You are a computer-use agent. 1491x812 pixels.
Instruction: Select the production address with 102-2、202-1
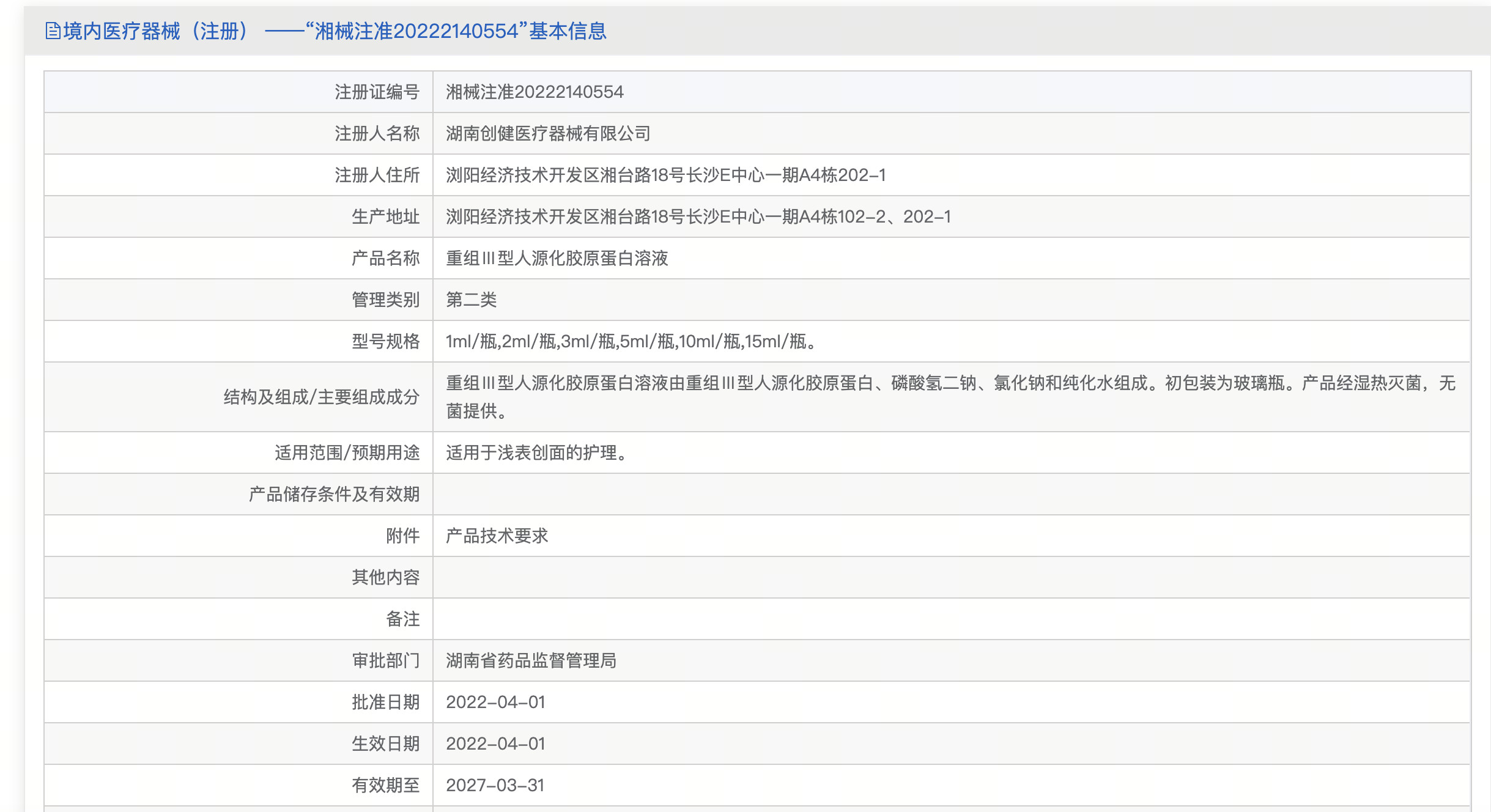point(698,216)
